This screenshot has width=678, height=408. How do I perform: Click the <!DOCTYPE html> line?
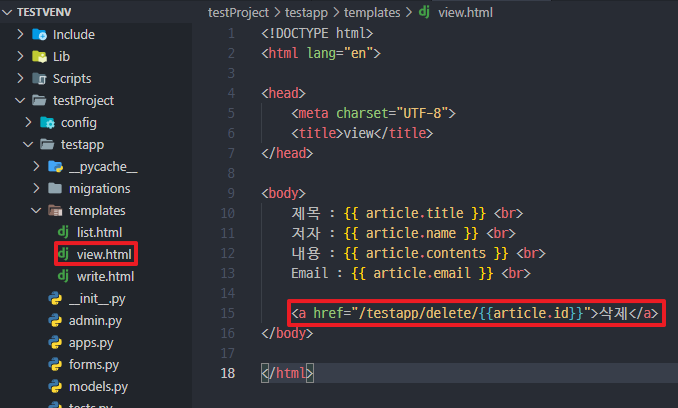tap(317, 33)
